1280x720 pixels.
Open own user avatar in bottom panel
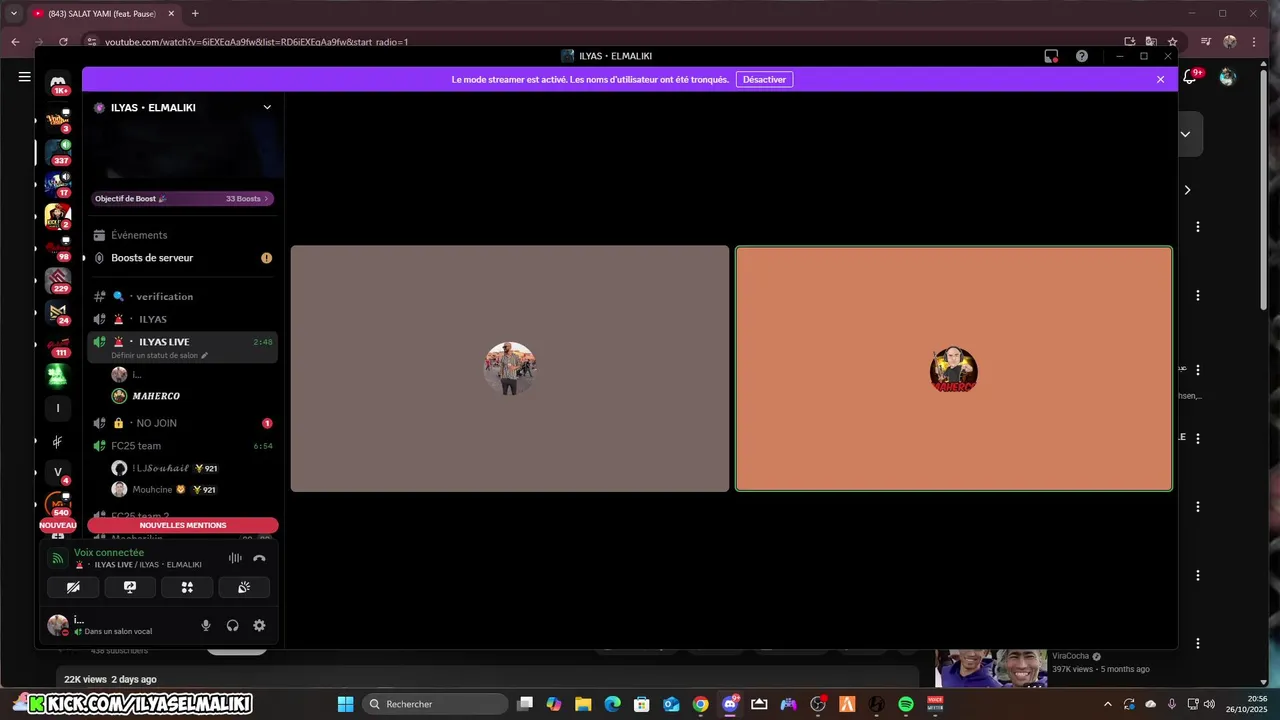tap(58, 625)
